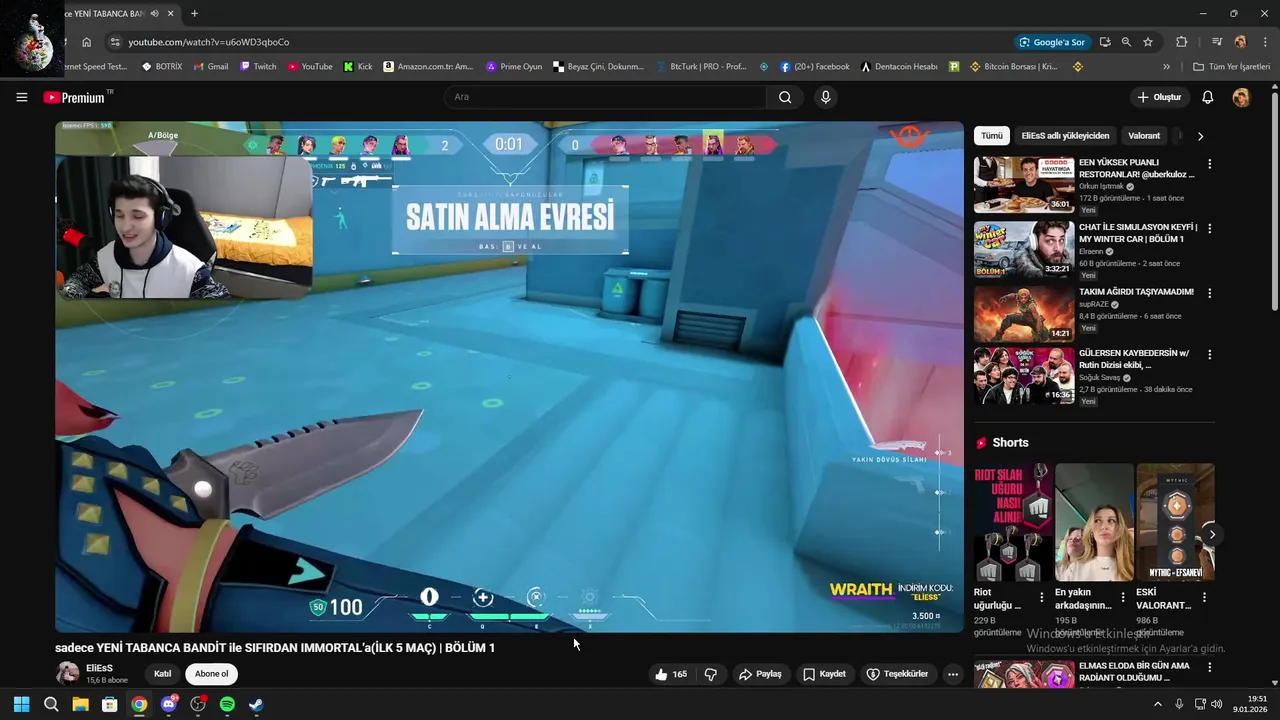Open the MY WINTER CAR video thumbnail
Image resolution: width=1280 pixels, height=720 pixels.
point(1024,249)
